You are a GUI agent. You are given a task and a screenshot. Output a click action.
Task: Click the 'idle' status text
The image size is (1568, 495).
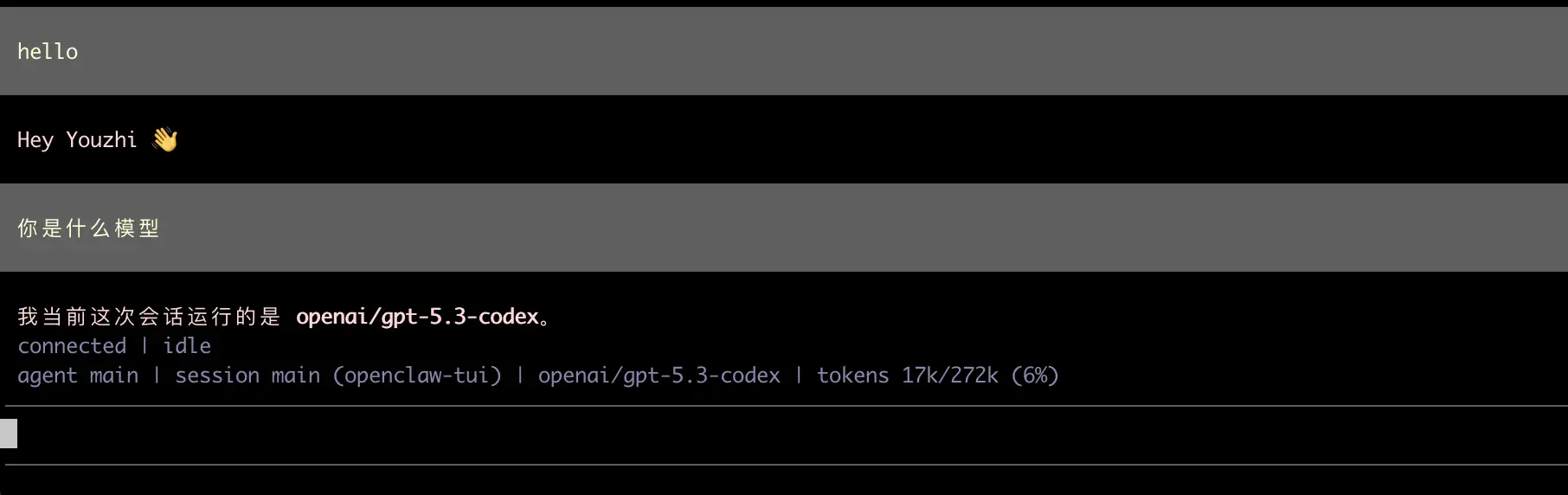187,346
